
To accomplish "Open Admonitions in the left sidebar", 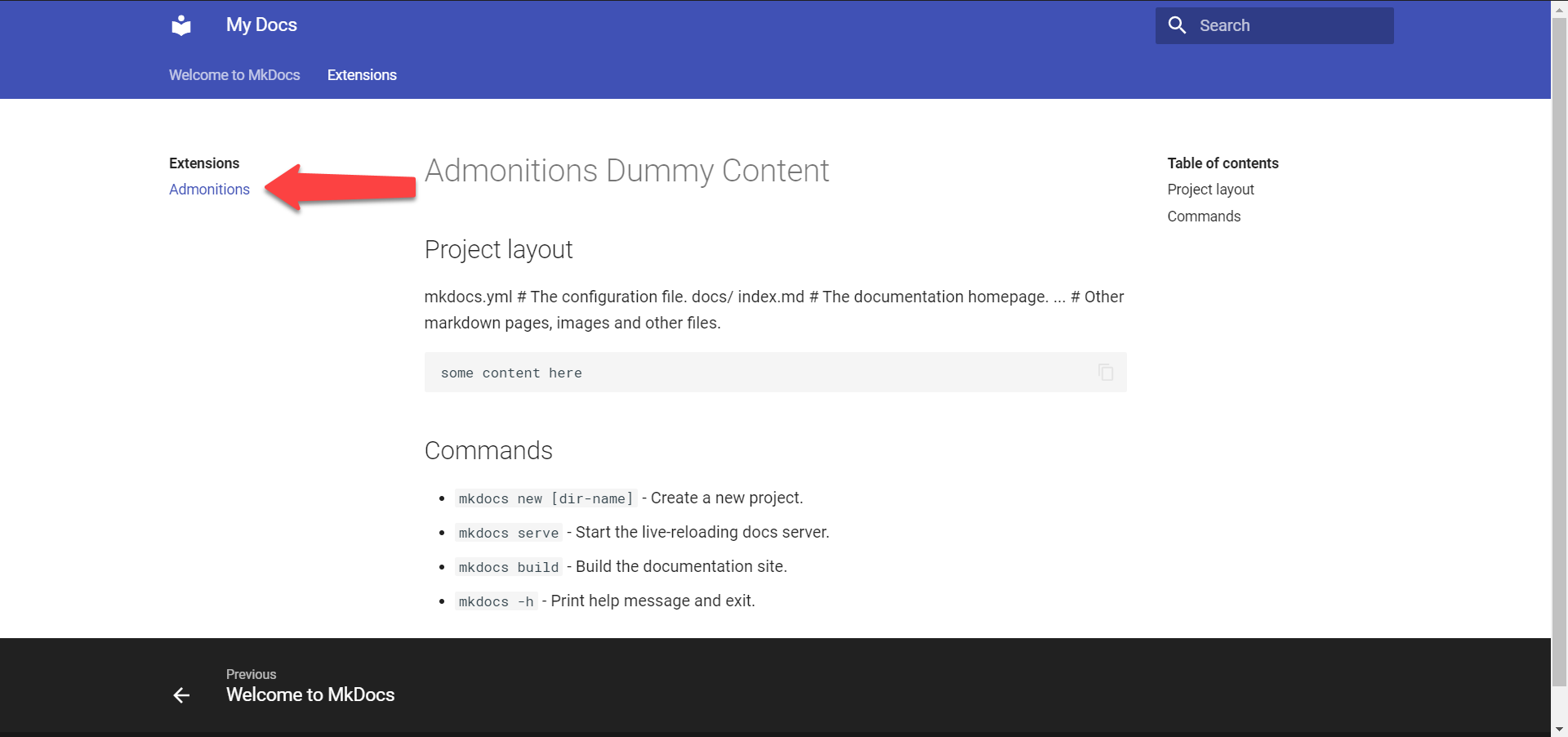I will pyautogui.click(x=209, y=190).
